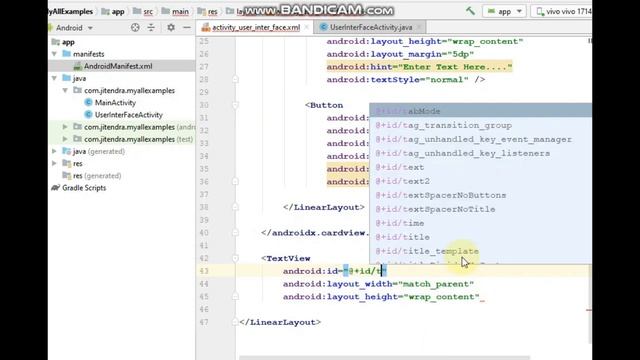The height and width of the screenshot is (360, 640).
Task: Expand the res folder
Action: point(54,163)
